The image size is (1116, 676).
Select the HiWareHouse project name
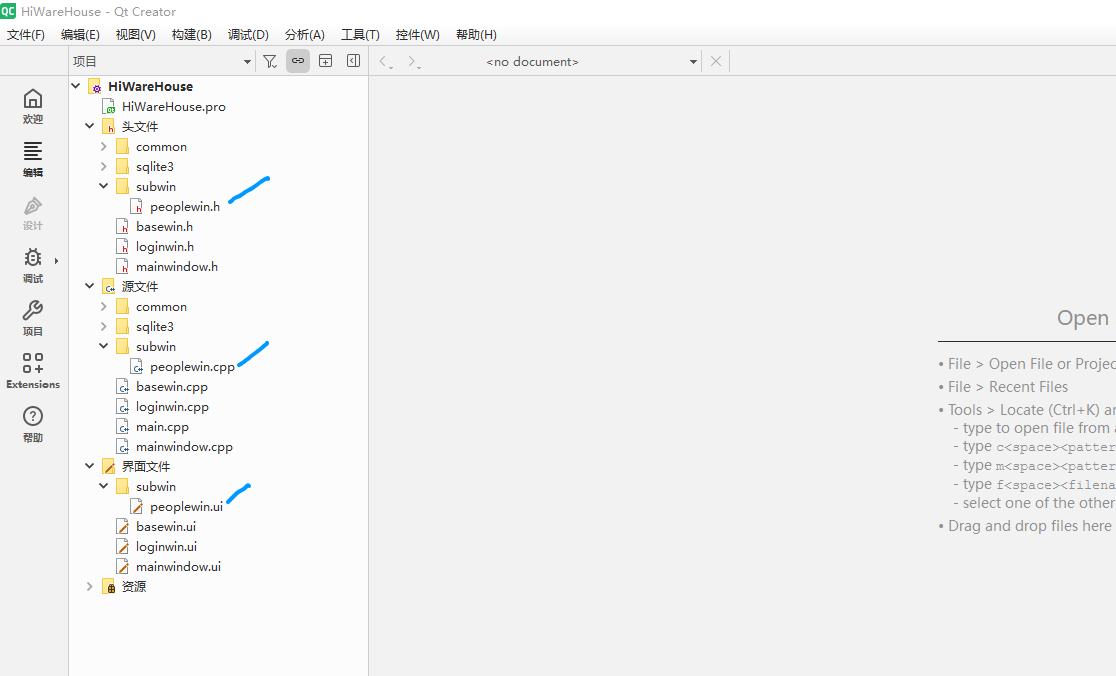click(150, 86)
